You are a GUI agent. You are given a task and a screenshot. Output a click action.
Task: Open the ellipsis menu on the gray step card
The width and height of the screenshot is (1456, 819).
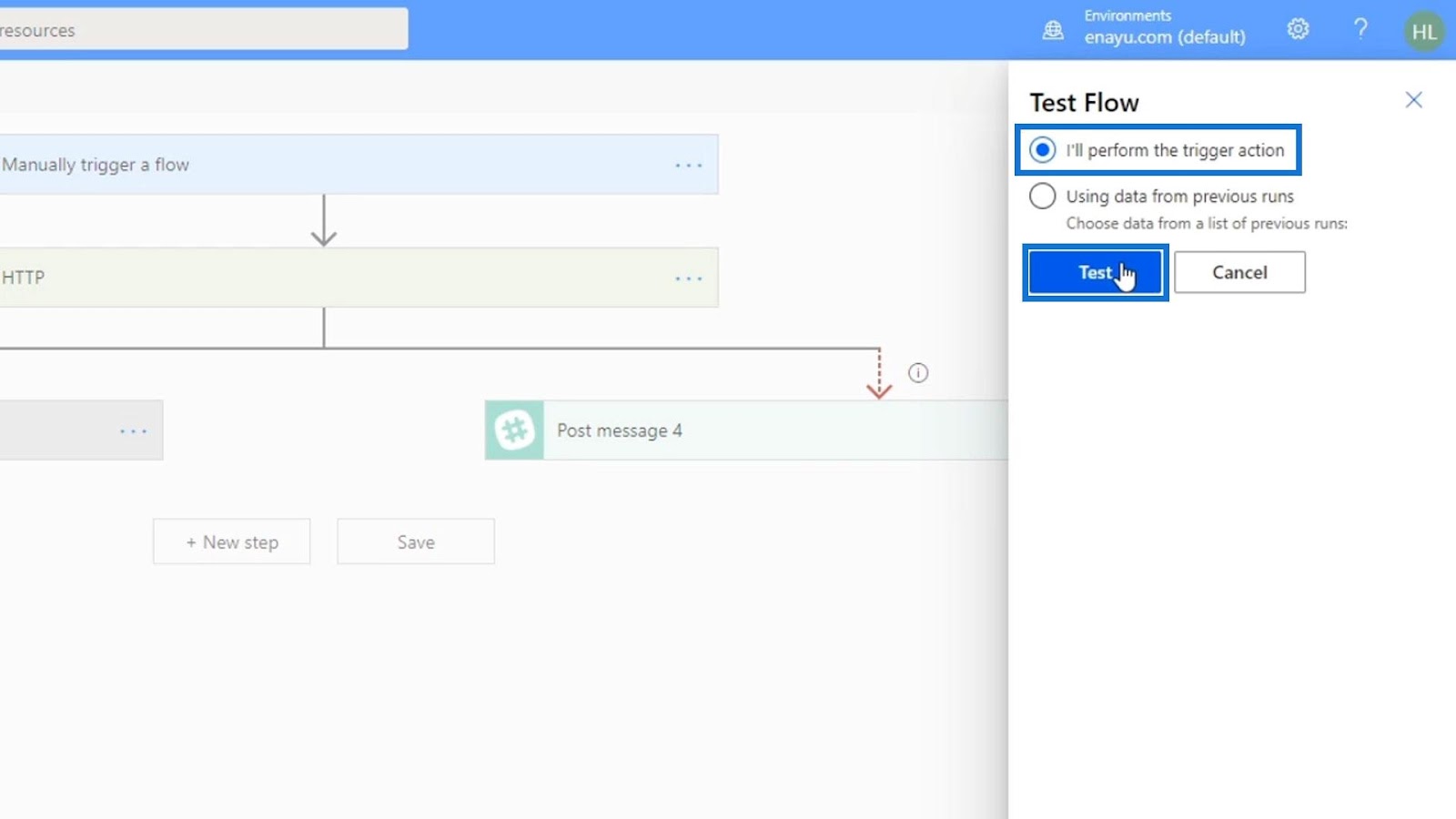(134, 431)
